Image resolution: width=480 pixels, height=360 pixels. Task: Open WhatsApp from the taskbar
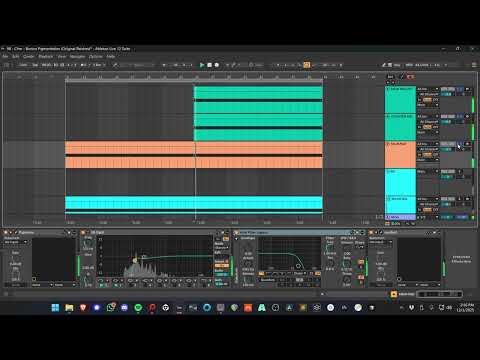pos(111,308)
